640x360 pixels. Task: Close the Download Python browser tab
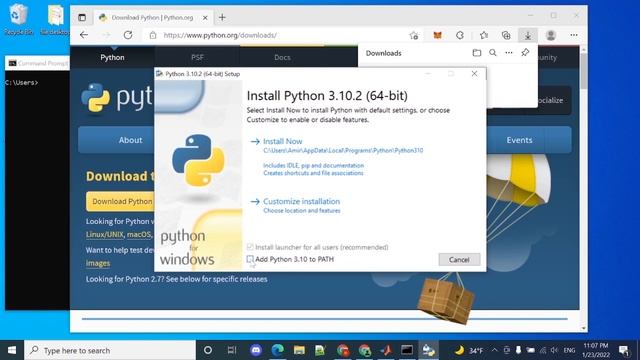tap(205, 18)
